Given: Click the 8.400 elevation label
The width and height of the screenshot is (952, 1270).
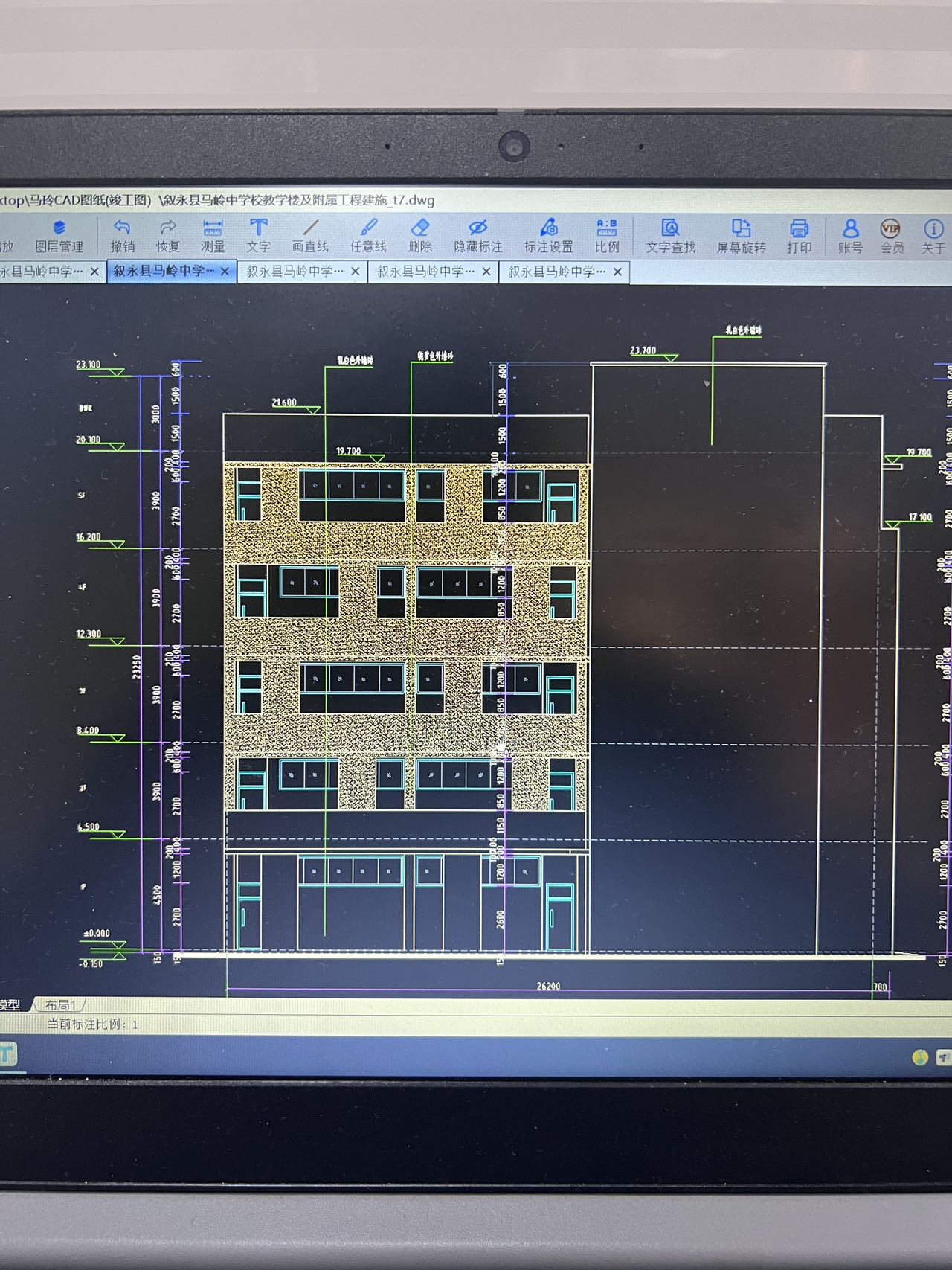Looking at the screenshot, I should (x=88, y=731).
